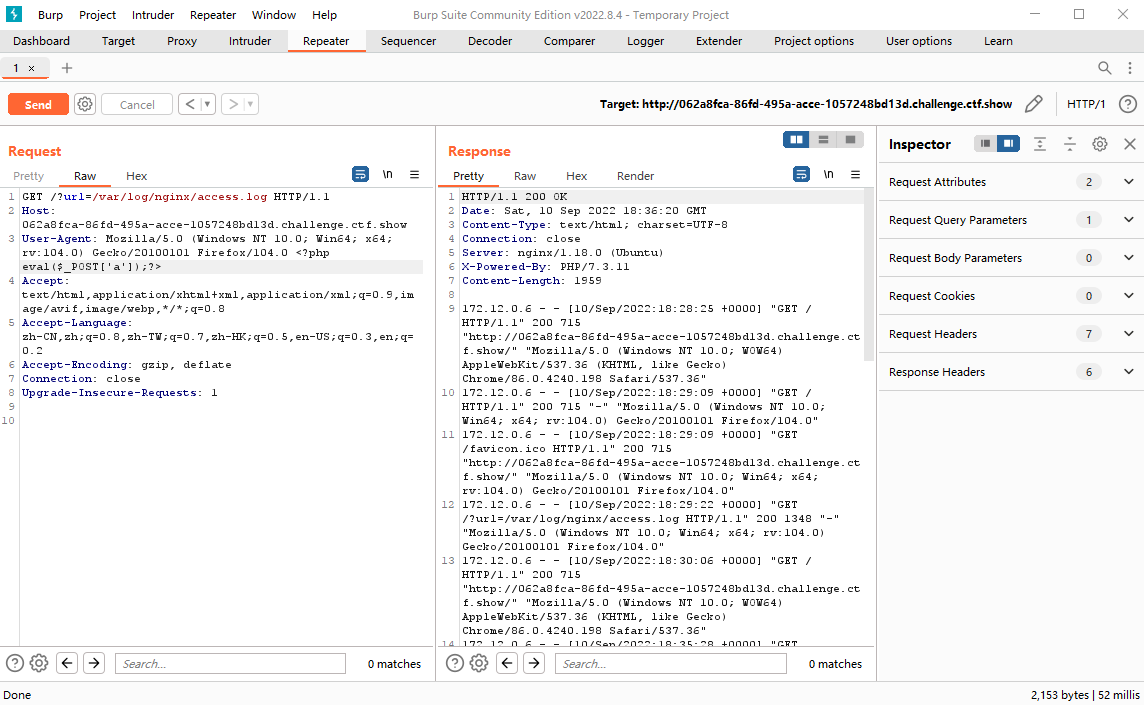The width and height of the screenshot is (1144, 705).
Task: Close the Inspector panel
Action: pyautogui.click(x=1129, y=145)
